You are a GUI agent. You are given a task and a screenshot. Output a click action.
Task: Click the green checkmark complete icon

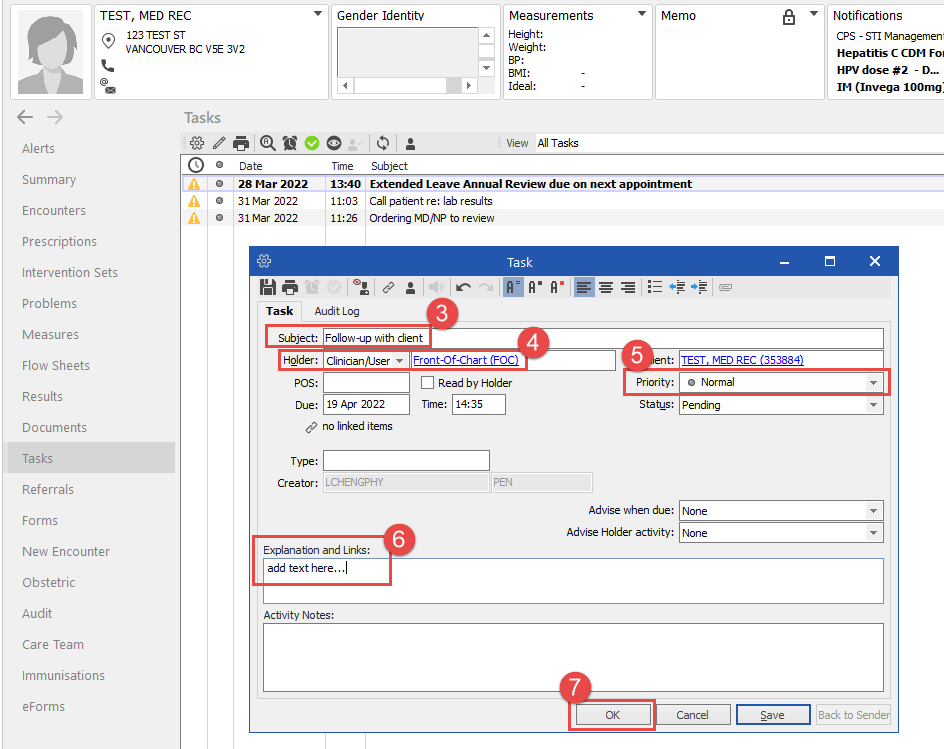(312, 143)
